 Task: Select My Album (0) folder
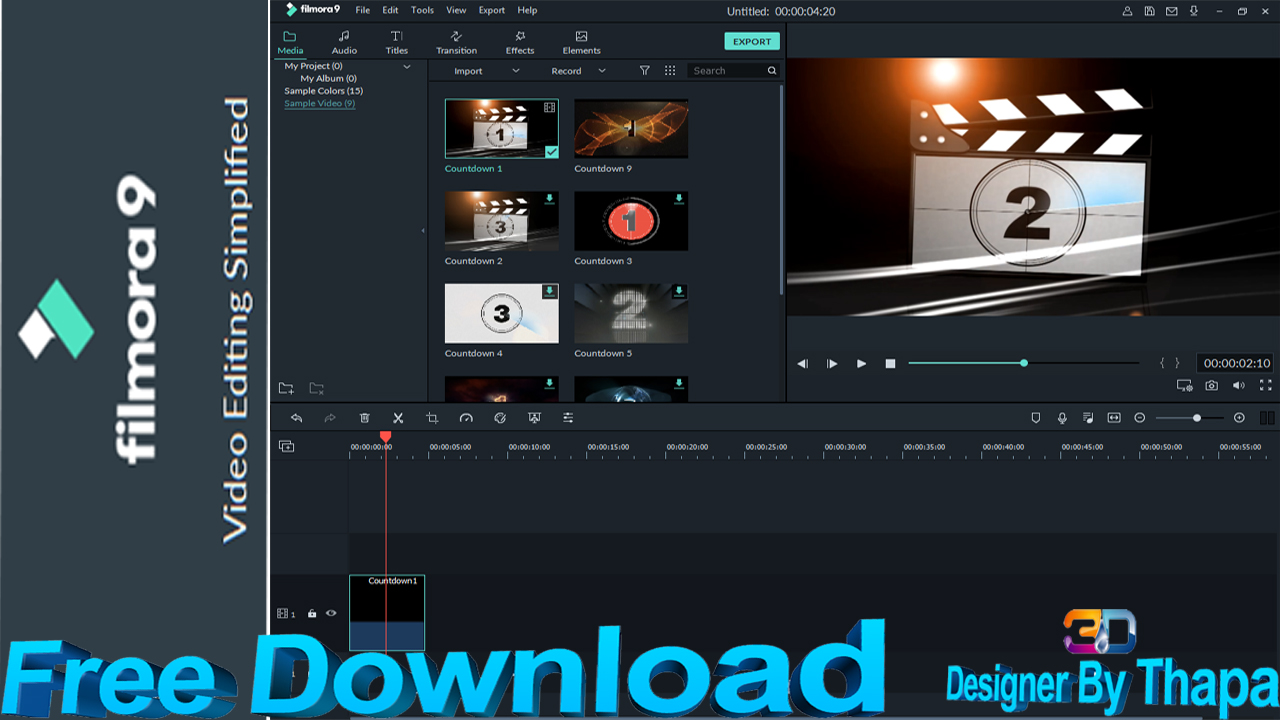[x=328, y=78]
